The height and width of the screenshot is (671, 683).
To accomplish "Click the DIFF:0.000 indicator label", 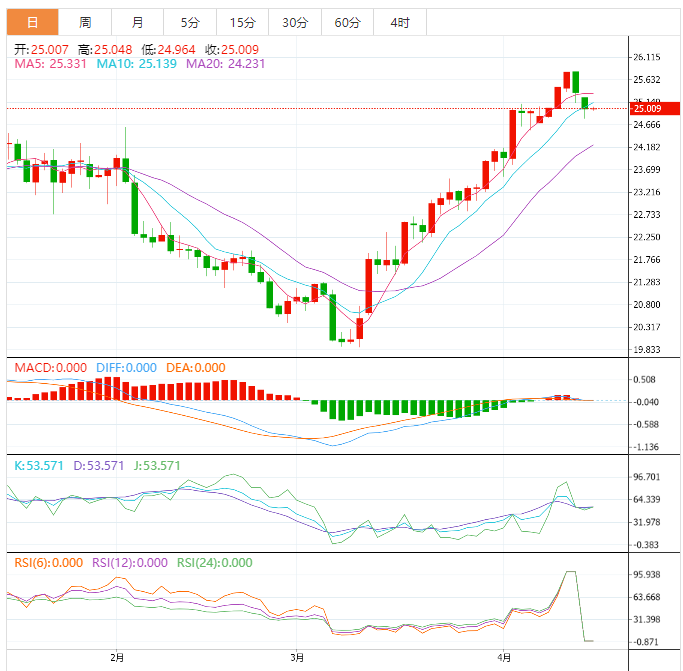I will [x=126, y=368].
